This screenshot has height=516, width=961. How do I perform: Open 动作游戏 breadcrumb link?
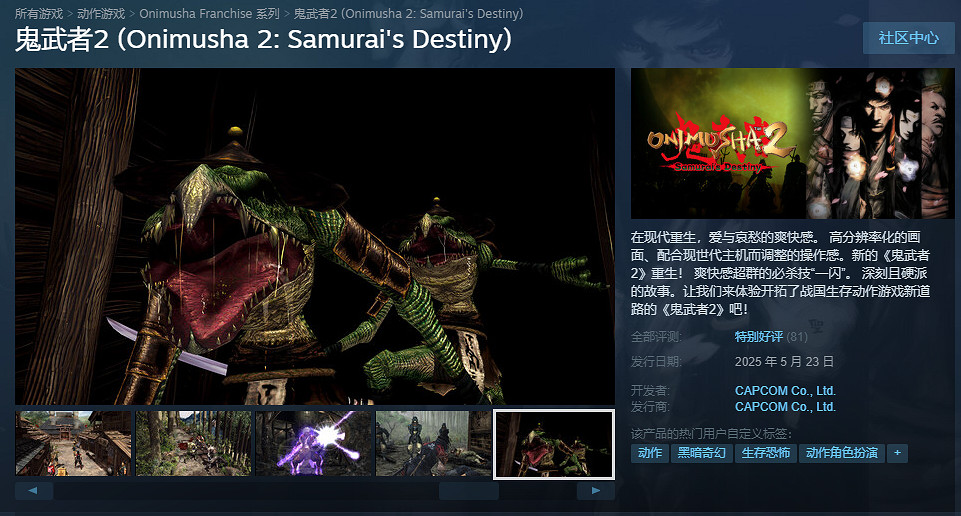[x=101, y=13]
